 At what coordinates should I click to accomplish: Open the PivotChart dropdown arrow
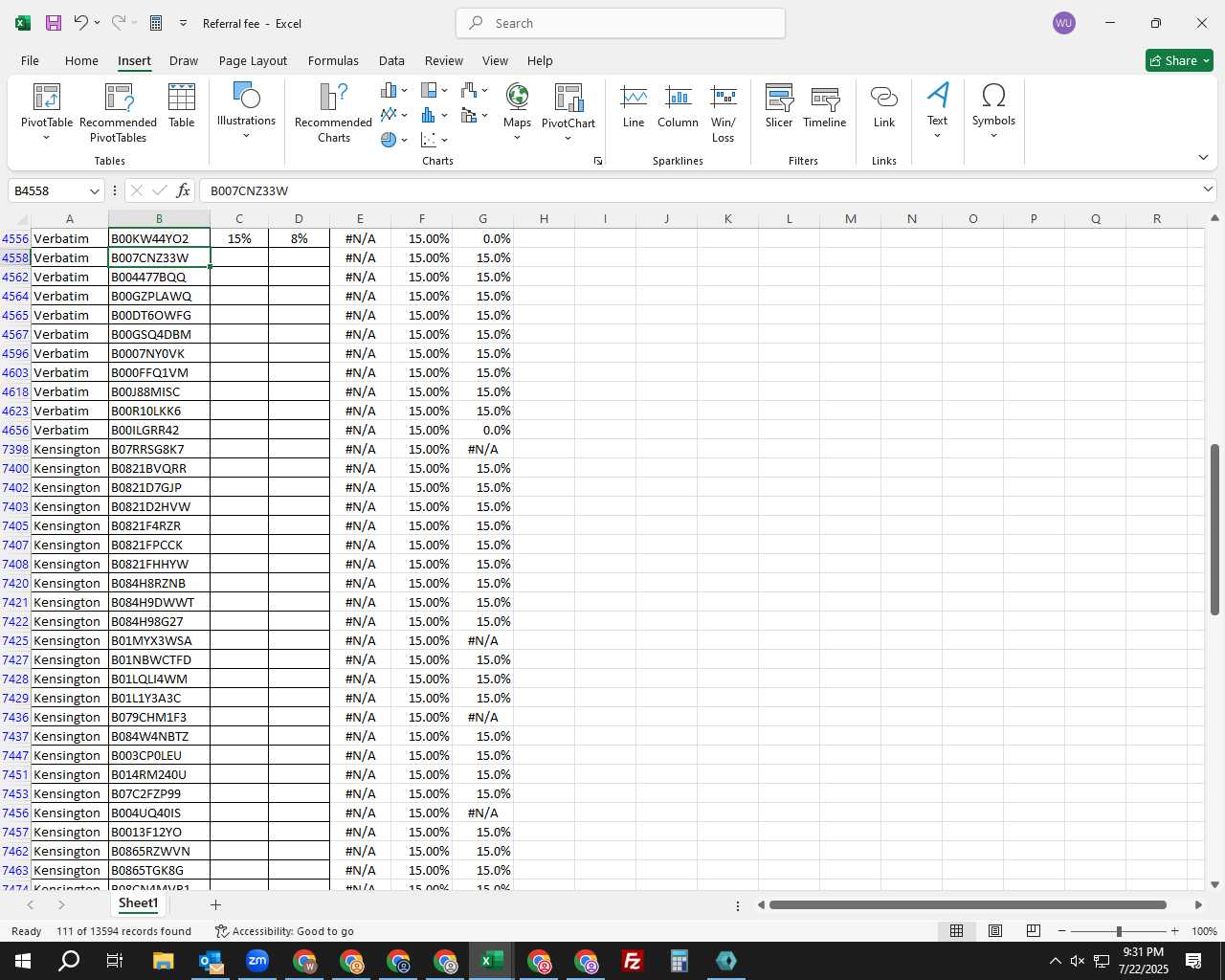click(x=568, y=138)
